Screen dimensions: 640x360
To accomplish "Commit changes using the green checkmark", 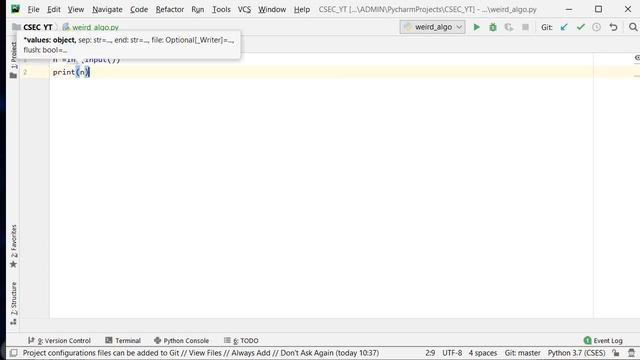I will click(x=580, y=27).
